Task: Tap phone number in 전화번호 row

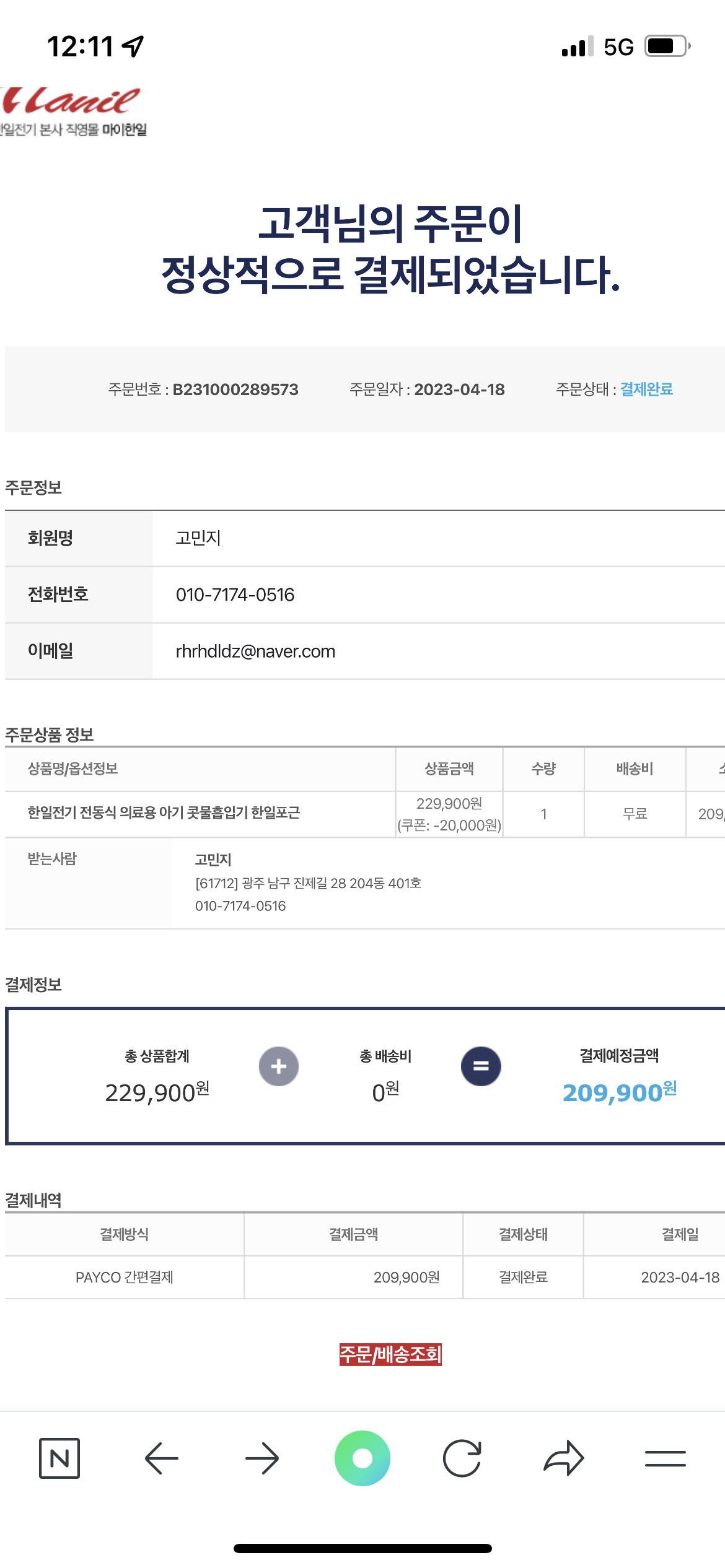Action: (235, 595)
